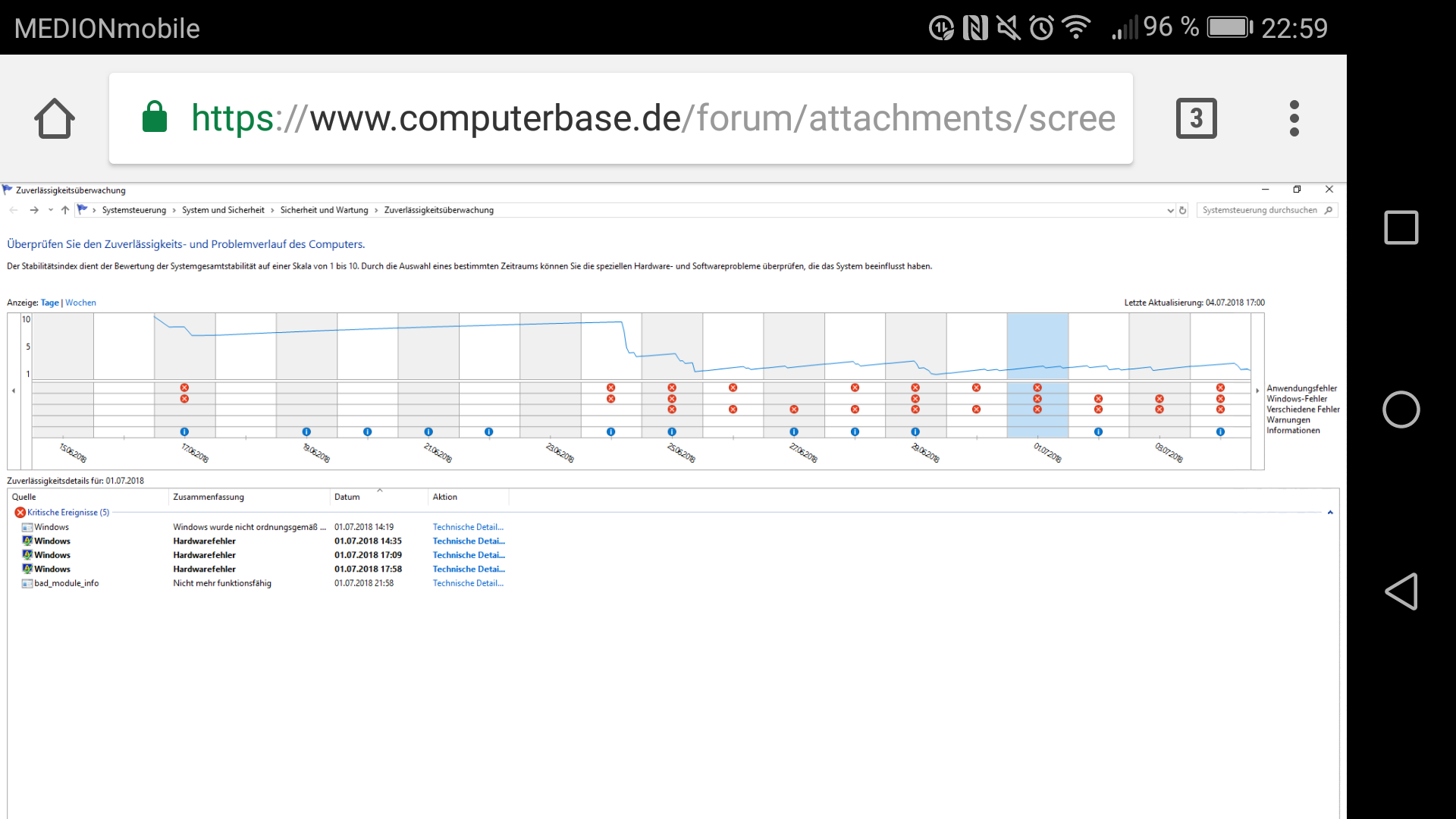This screenshot has height=819, width=1456.
Task: Open the address bar history dropdown
Action: click(1170, 211)
